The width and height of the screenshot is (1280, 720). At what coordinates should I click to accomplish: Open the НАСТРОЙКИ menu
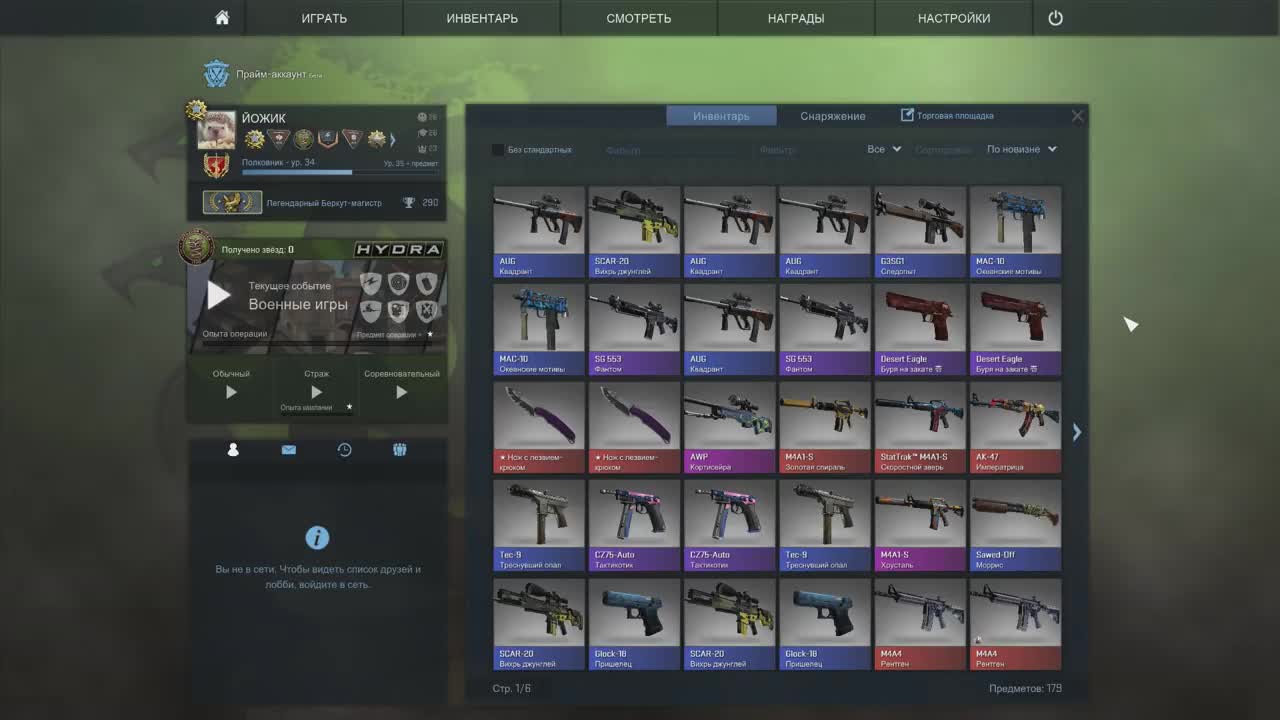954,18
